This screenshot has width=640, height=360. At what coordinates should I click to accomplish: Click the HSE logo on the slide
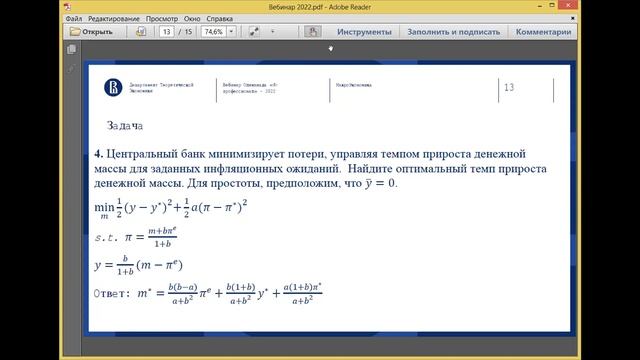(113, 87)
